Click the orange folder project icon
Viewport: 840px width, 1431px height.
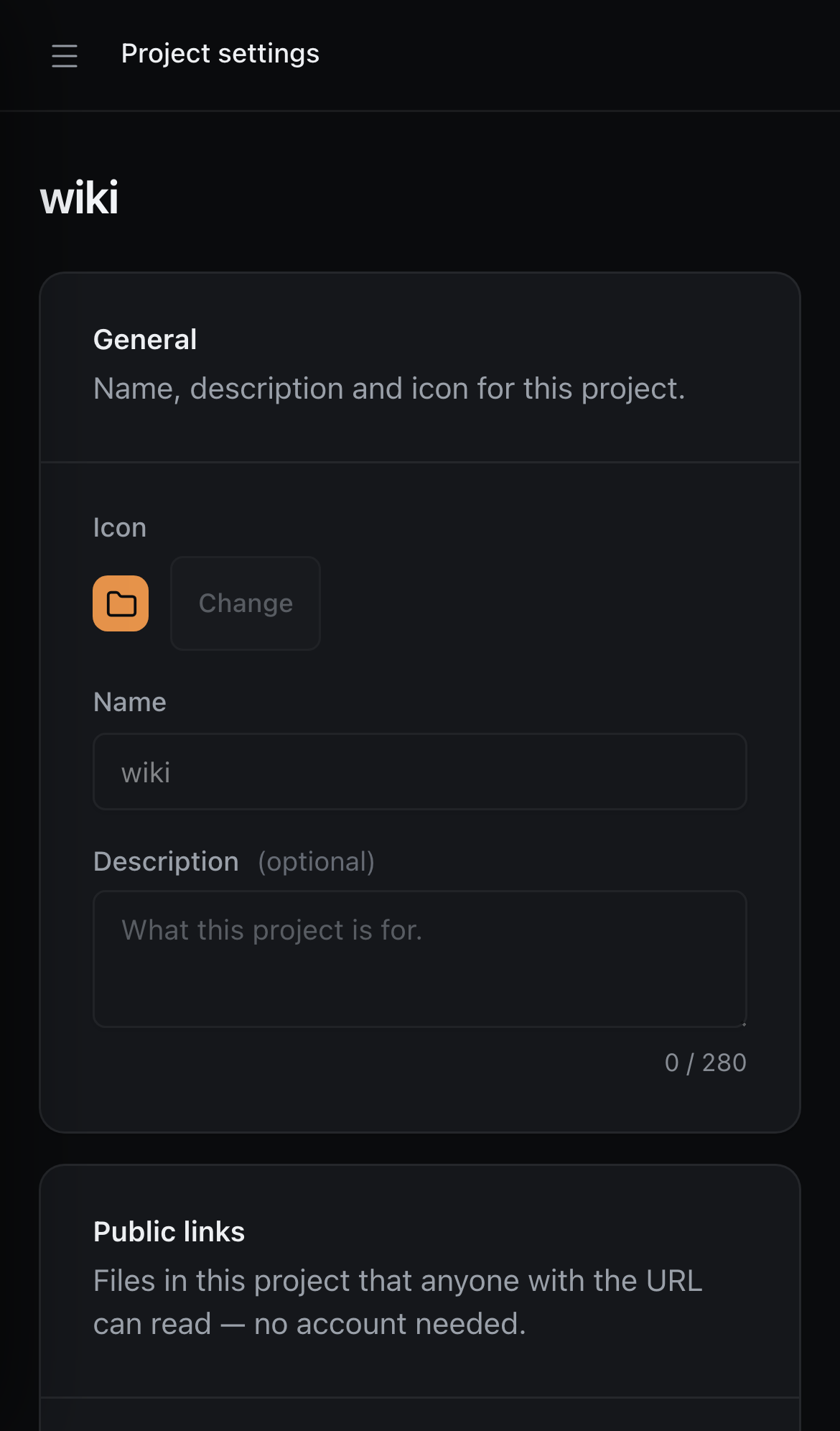pos(121,603)
